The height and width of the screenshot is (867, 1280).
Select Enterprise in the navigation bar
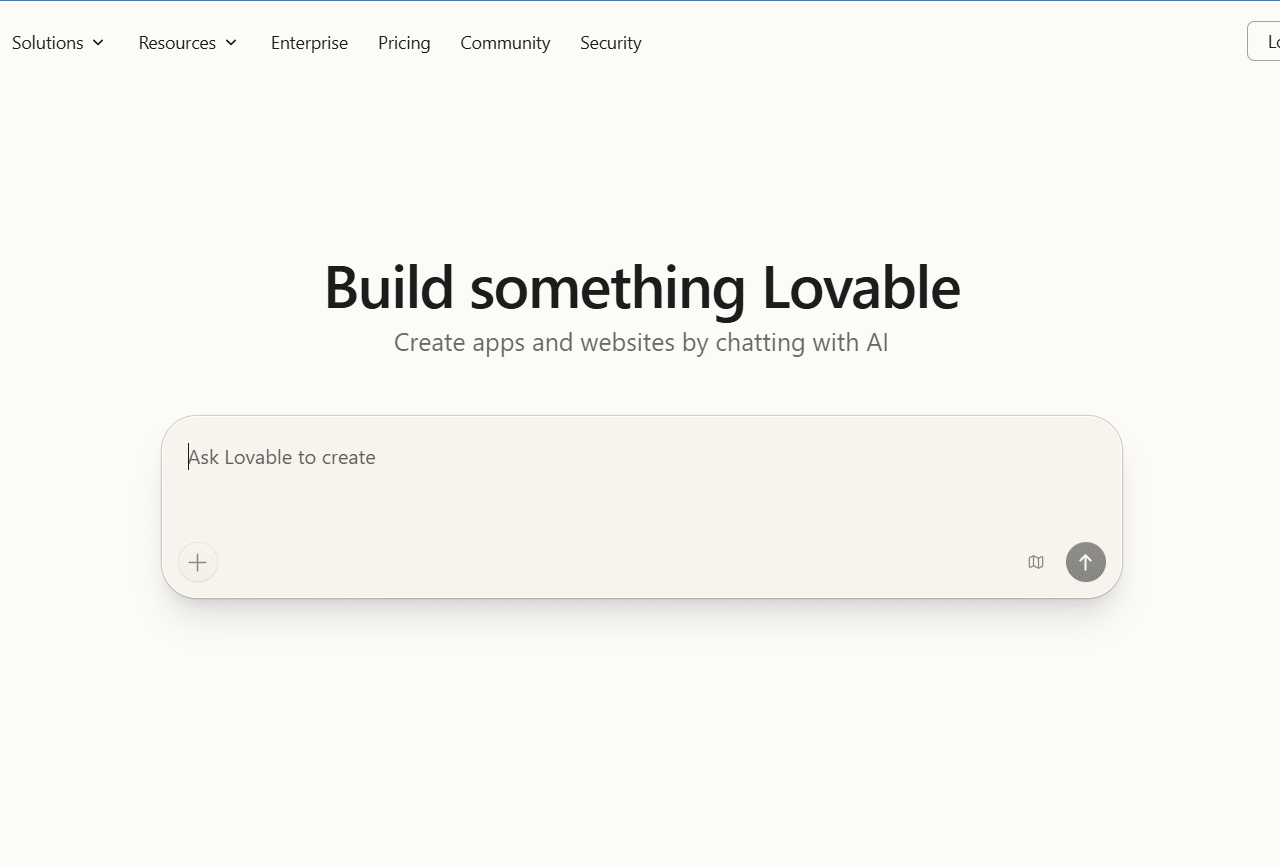[x=309, y=42]
